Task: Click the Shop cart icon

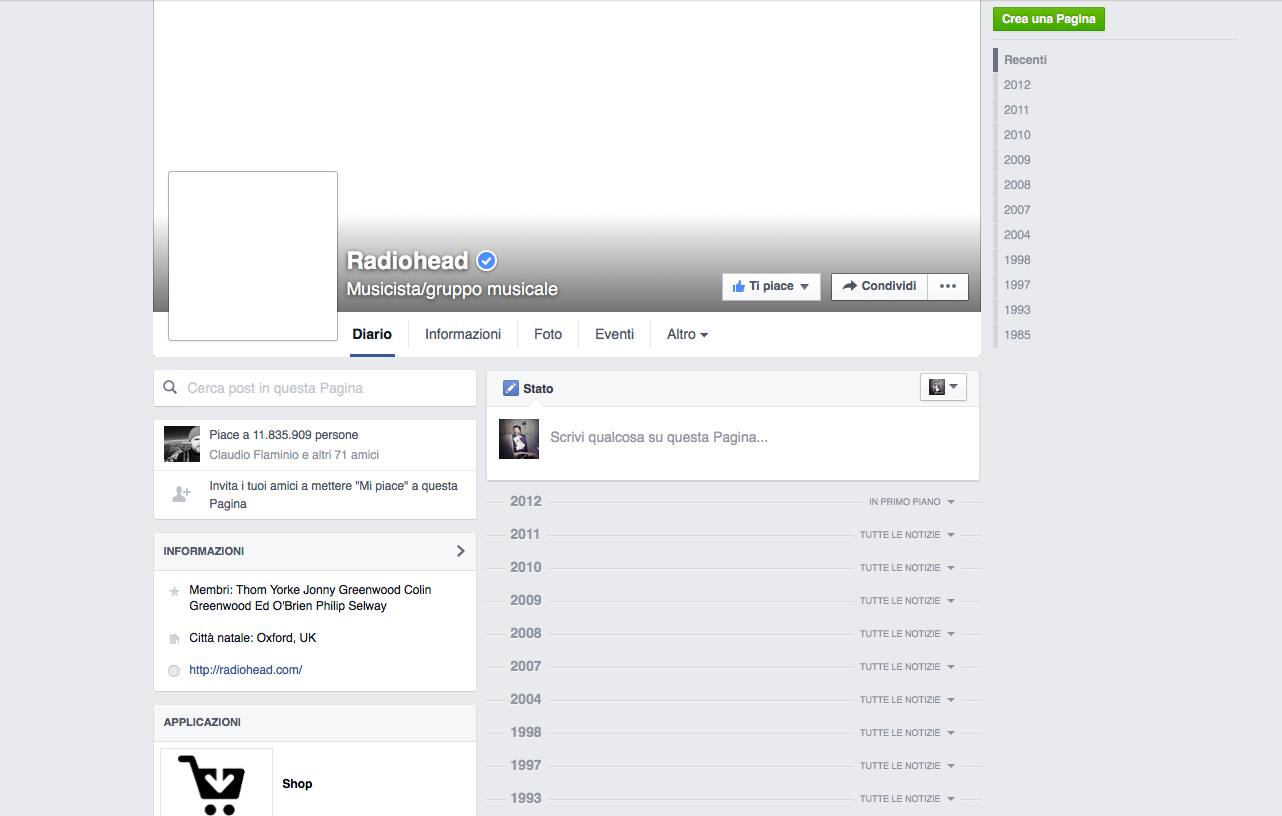Action: pos(215,783)
